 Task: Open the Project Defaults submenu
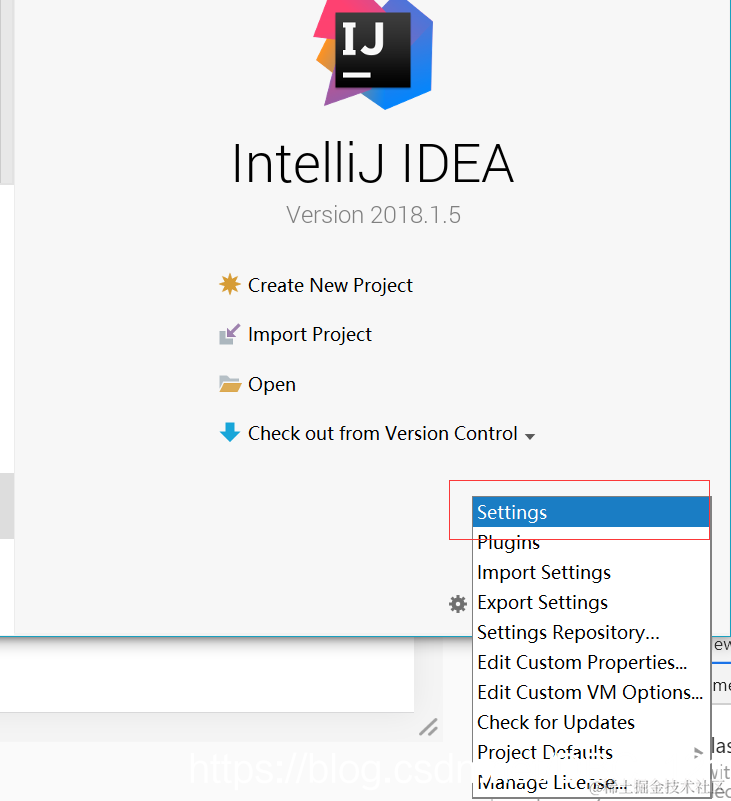click(x=591, y=752)
